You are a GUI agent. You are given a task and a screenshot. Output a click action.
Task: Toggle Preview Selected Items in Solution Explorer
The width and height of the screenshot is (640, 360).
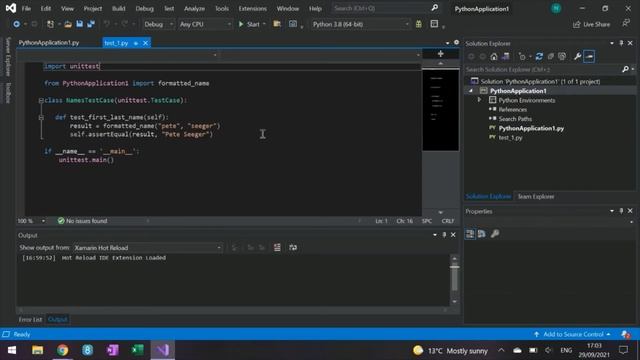pyautogui.click(x=589, y=57)
